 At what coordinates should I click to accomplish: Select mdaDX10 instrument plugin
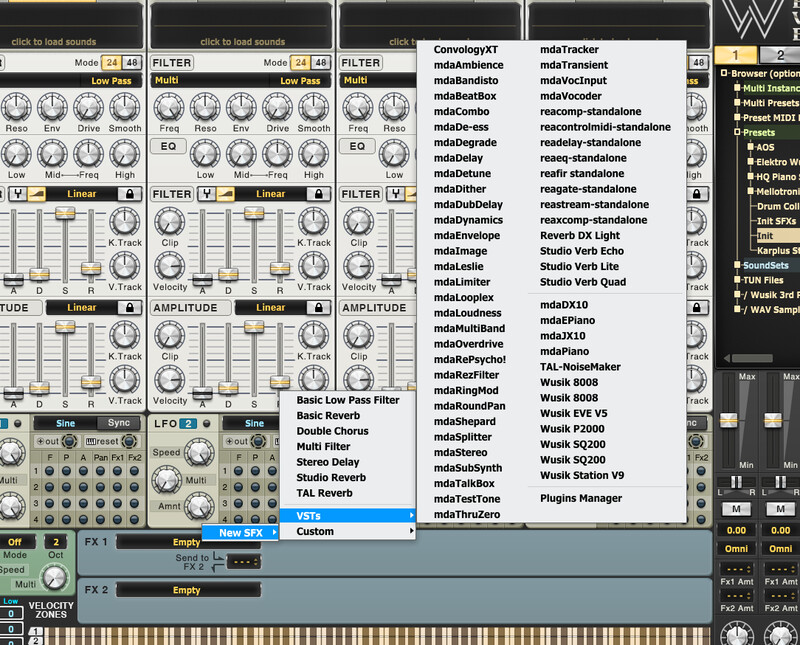coord(564,305)
